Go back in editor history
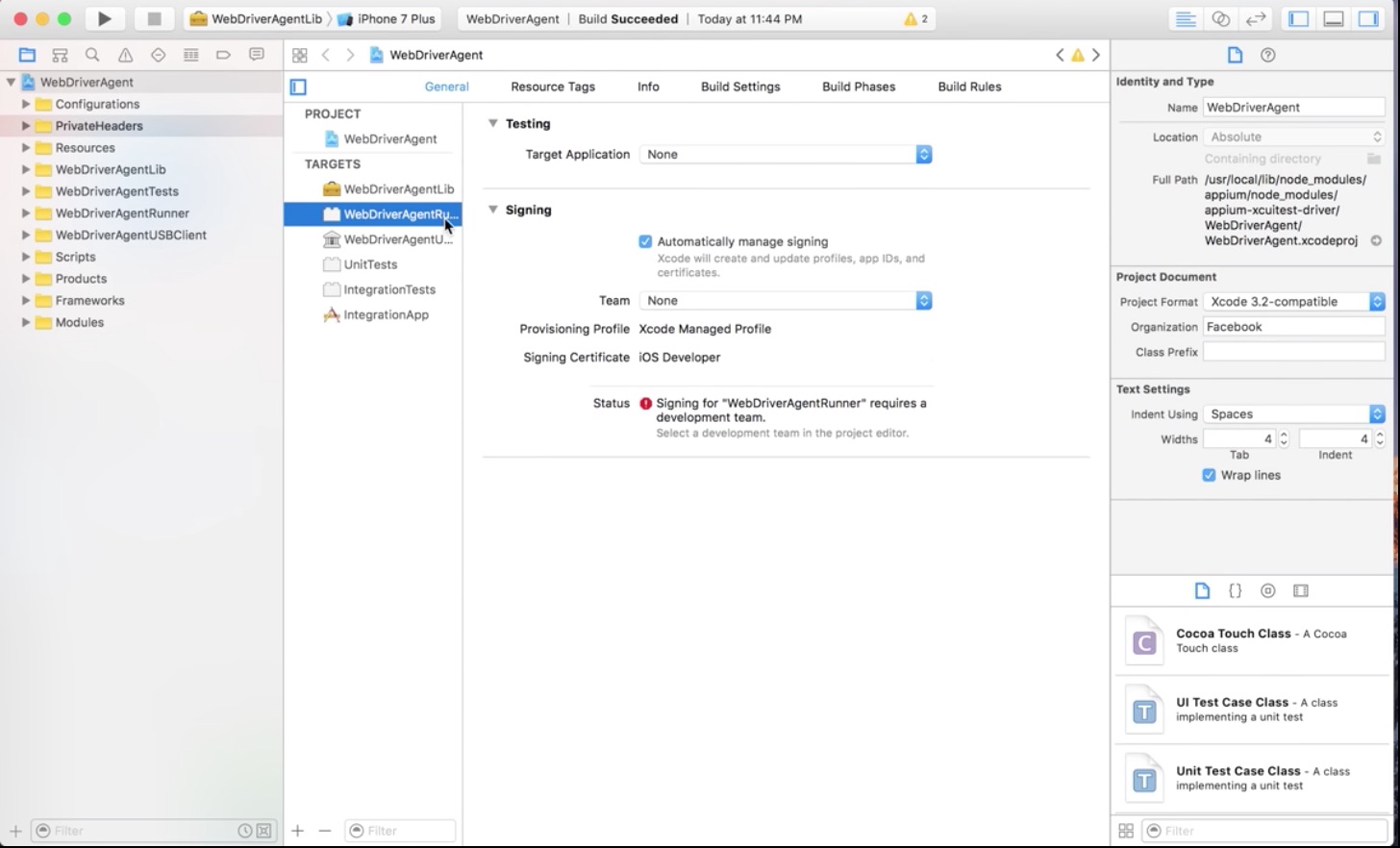 click(x=326, y=55)
